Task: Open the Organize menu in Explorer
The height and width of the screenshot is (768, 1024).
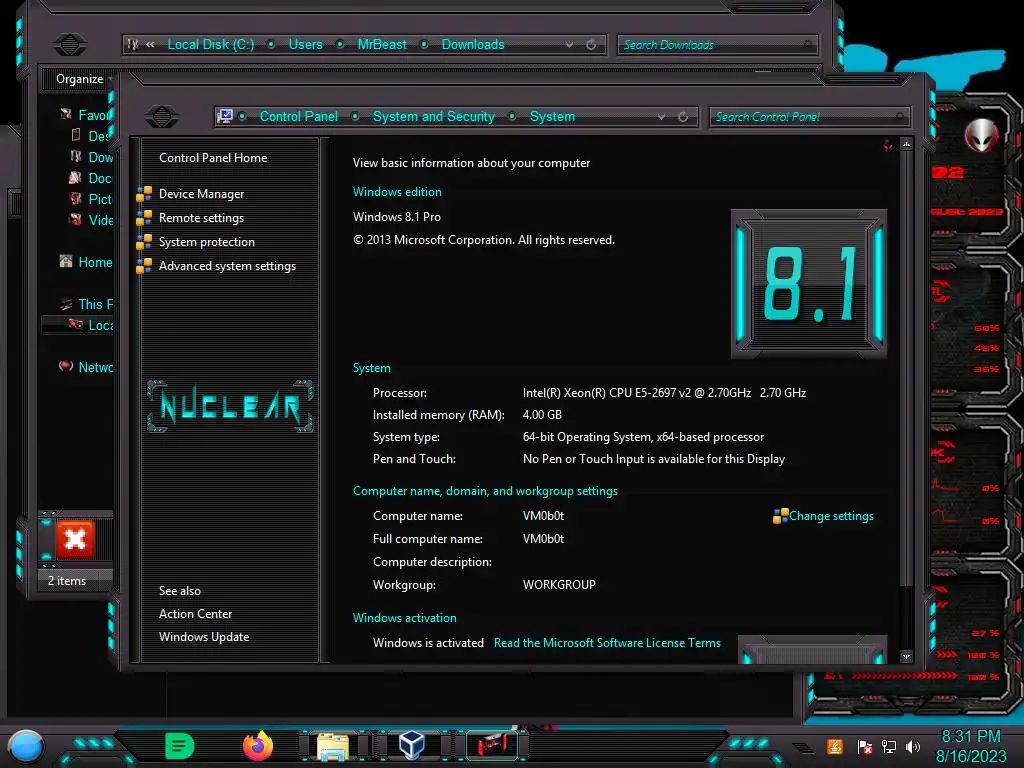Action: (83, 79)
